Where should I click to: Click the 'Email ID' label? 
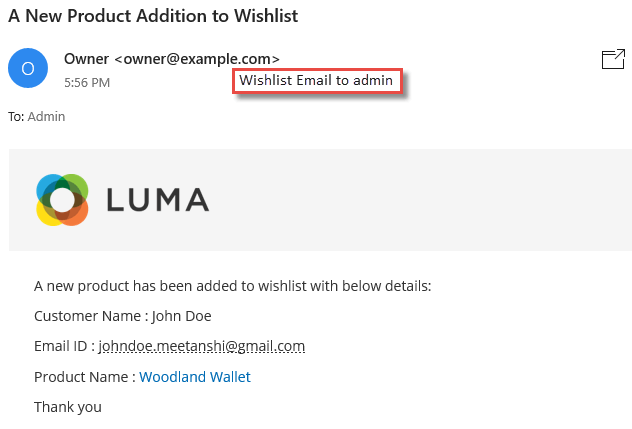point(60,346)
